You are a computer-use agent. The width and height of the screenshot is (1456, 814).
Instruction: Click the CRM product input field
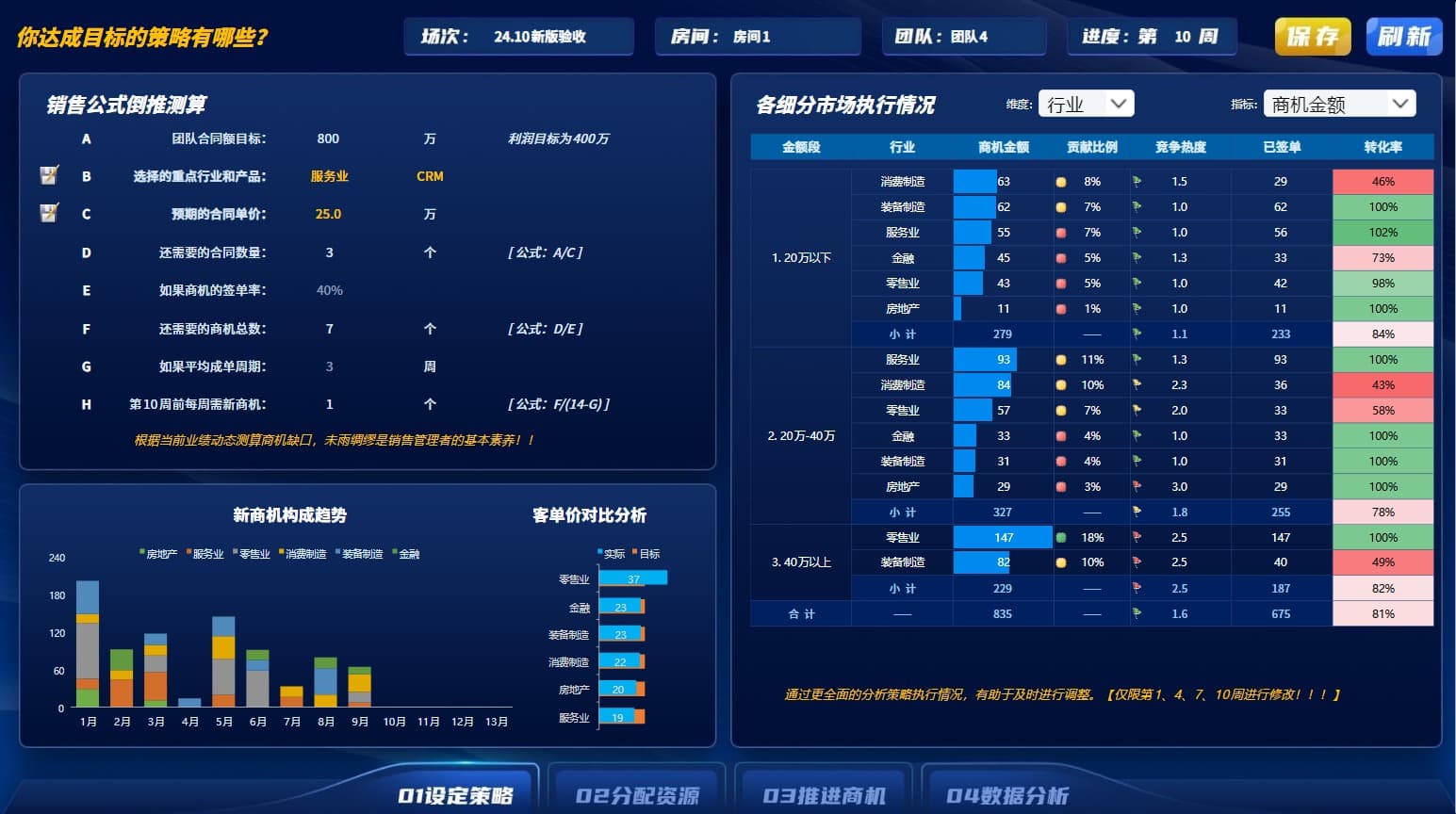click(430, 176)
